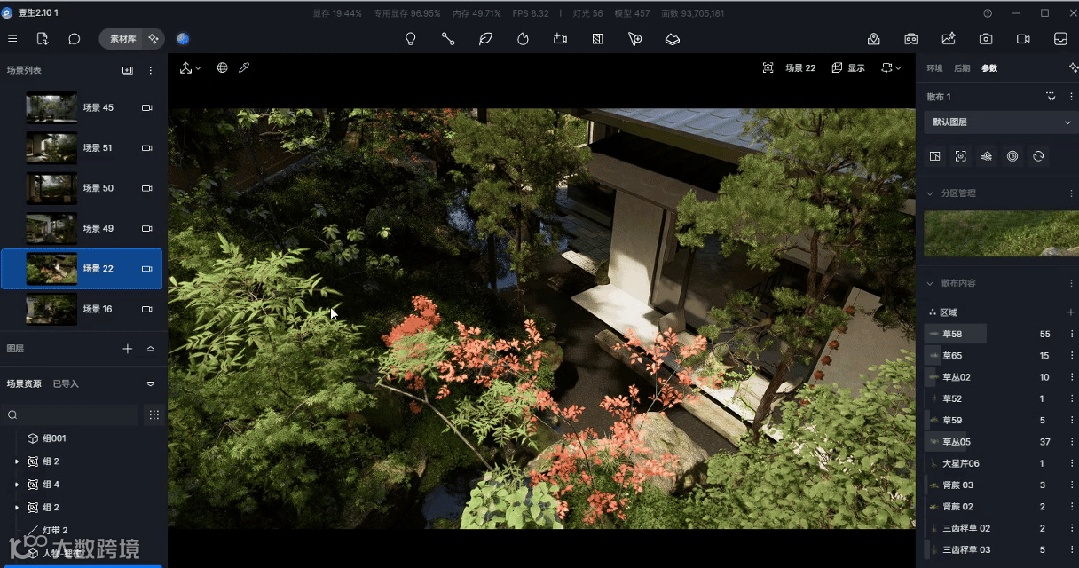Click the sparkle icon at the panel's top-right
This screenshot has height=568, width=1079.
pos(1073,67)
